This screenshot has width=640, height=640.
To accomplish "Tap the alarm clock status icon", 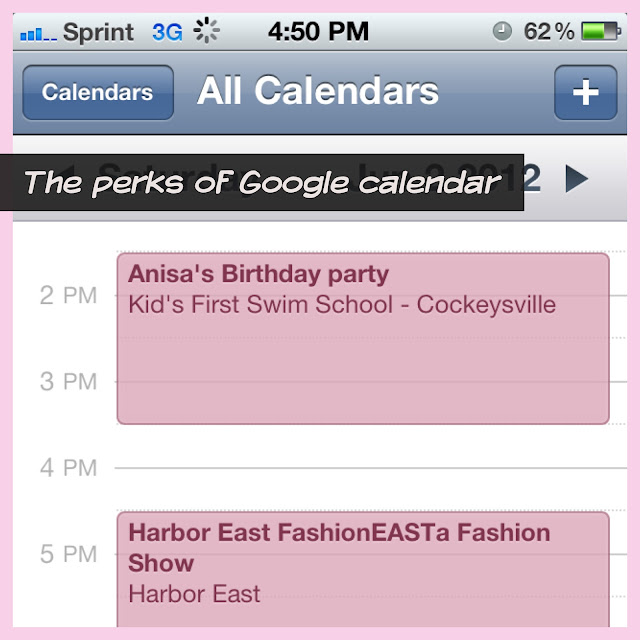I will (x=502, y=32).
